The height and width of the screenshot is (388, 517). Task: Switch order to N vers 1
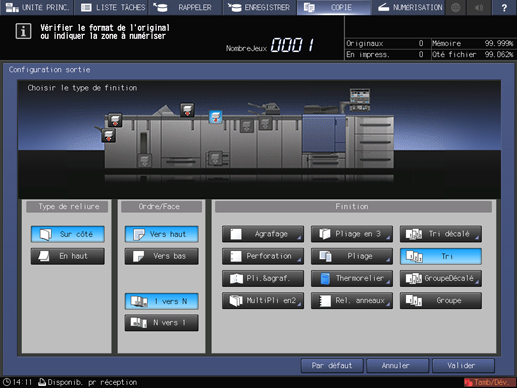pyautogui.click(x=162, y=323)
